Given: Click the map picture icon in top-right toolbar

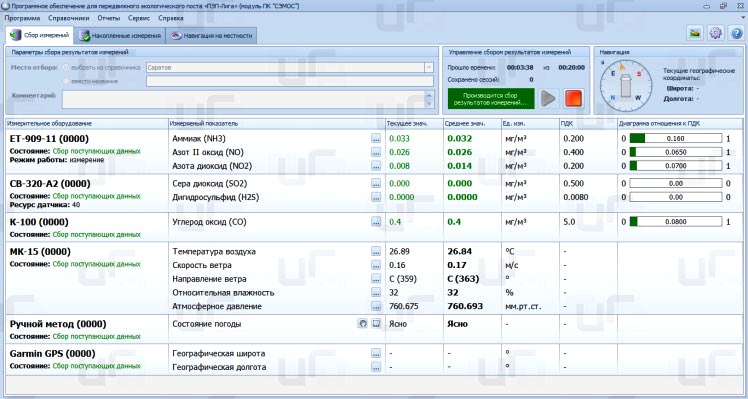Looking at the screenshot, I should point(696,33).
